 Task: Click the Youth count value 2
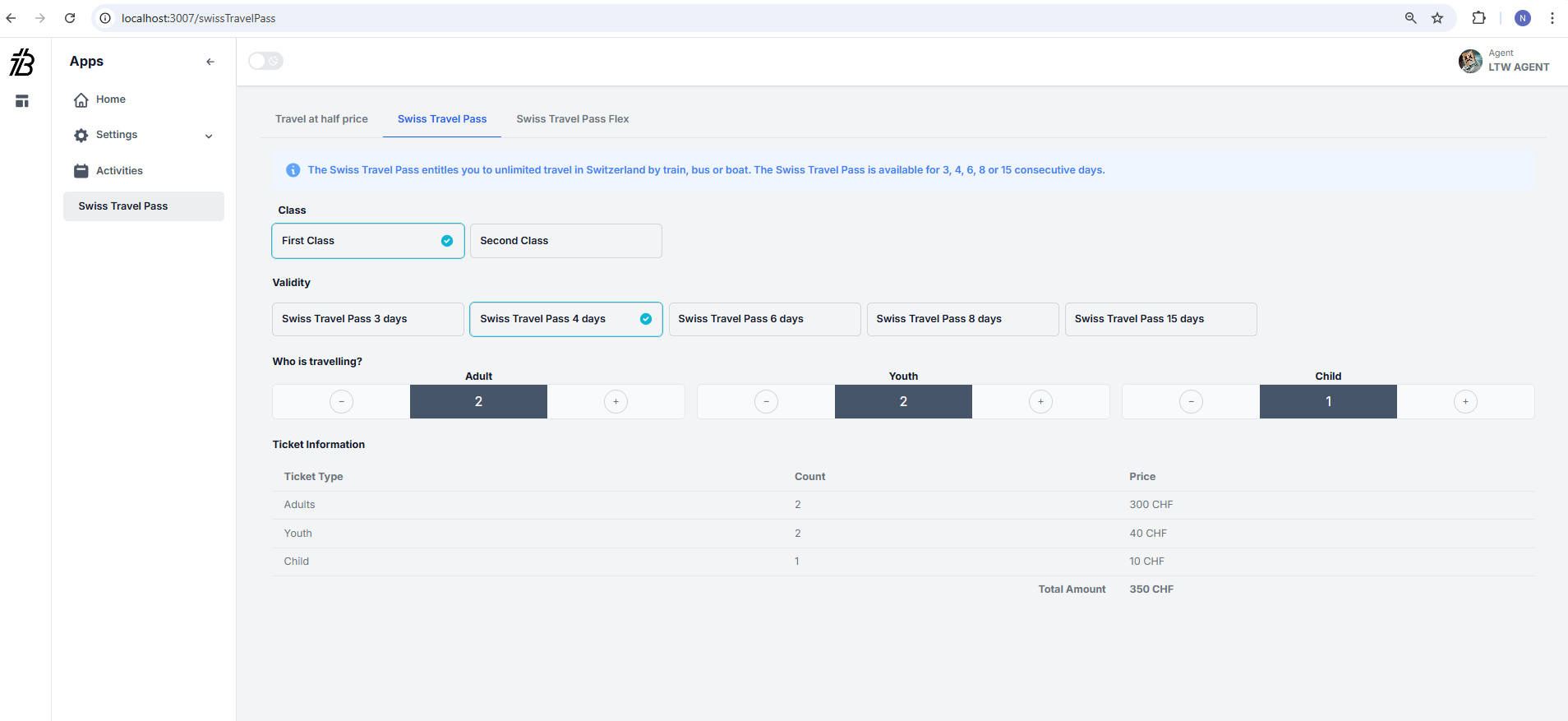tap(903, 402)
